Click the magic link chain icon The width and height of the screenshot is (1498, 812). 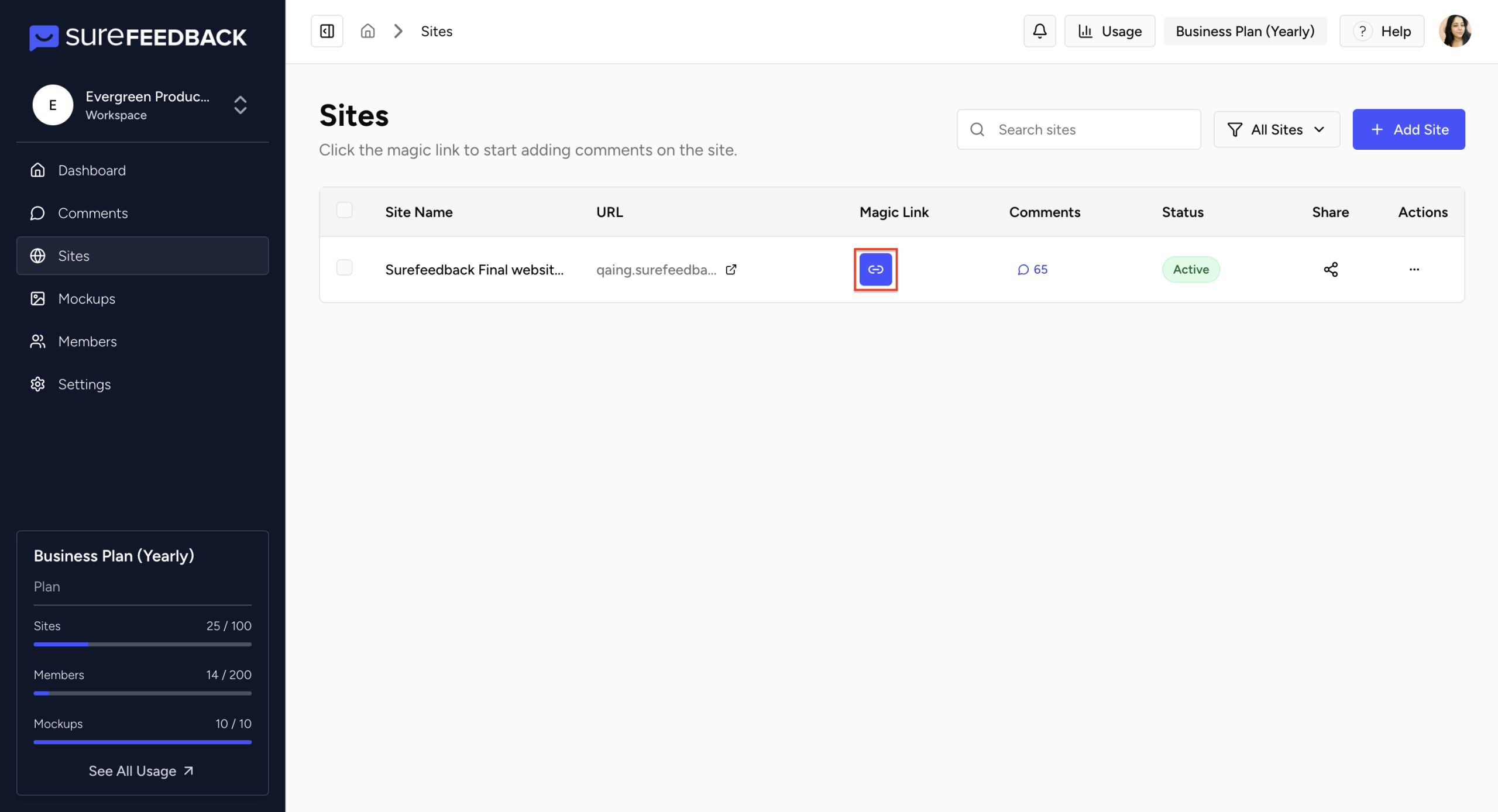(875, 269)
